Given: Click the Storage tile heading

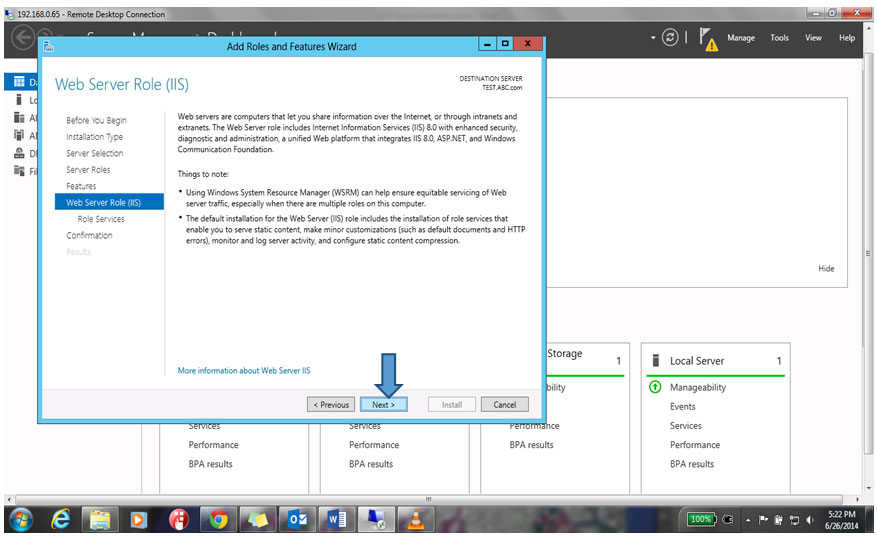Looking at the screenshot, I should [564, 353].
